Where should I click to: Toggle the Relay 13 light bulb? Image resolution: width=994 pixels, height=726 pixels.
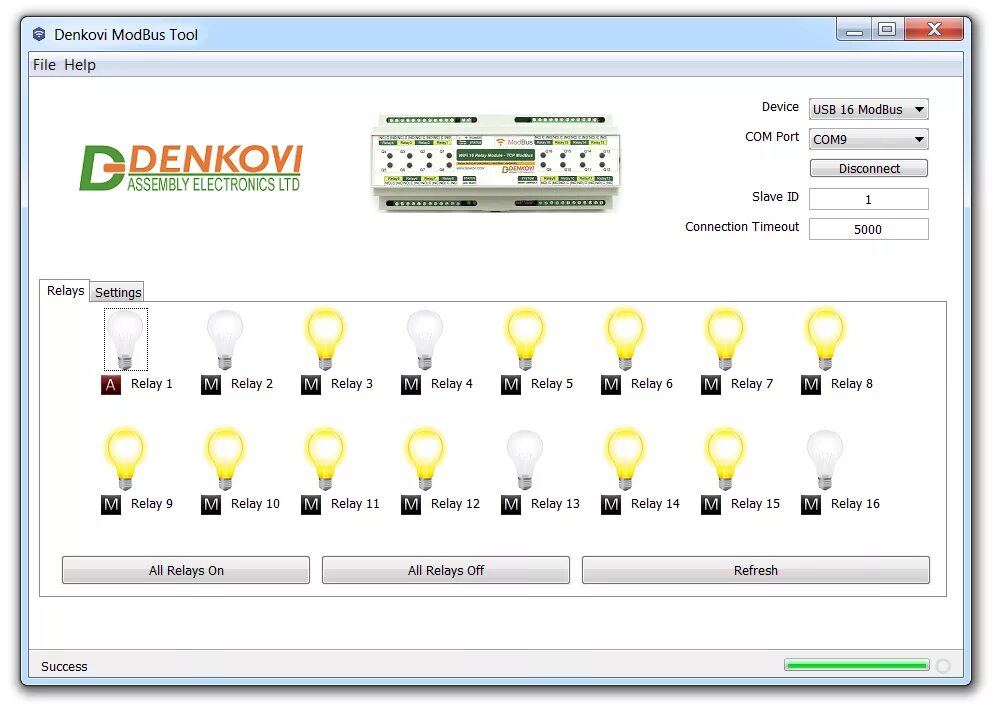pyautogui.click(x=525, y=459)
